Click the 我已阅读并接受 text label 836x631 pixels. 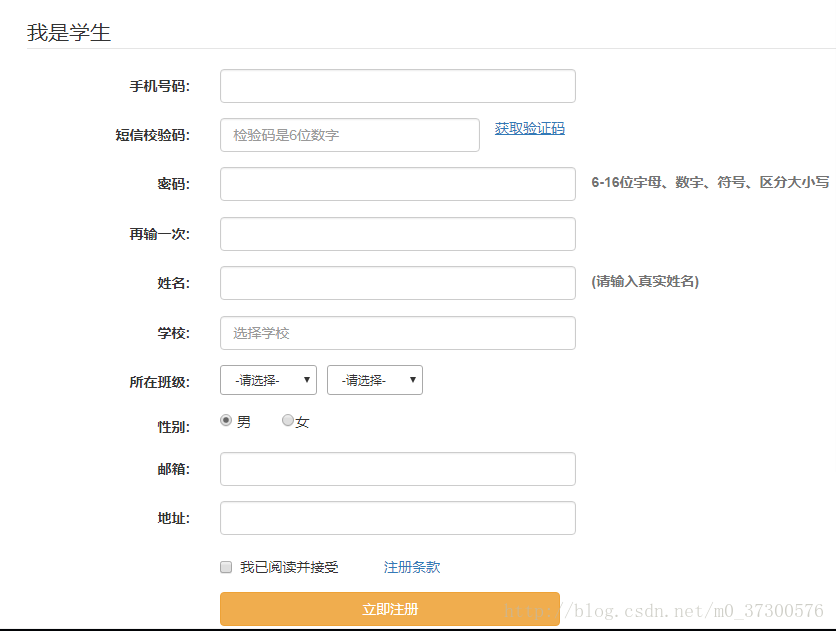[287, 566]
